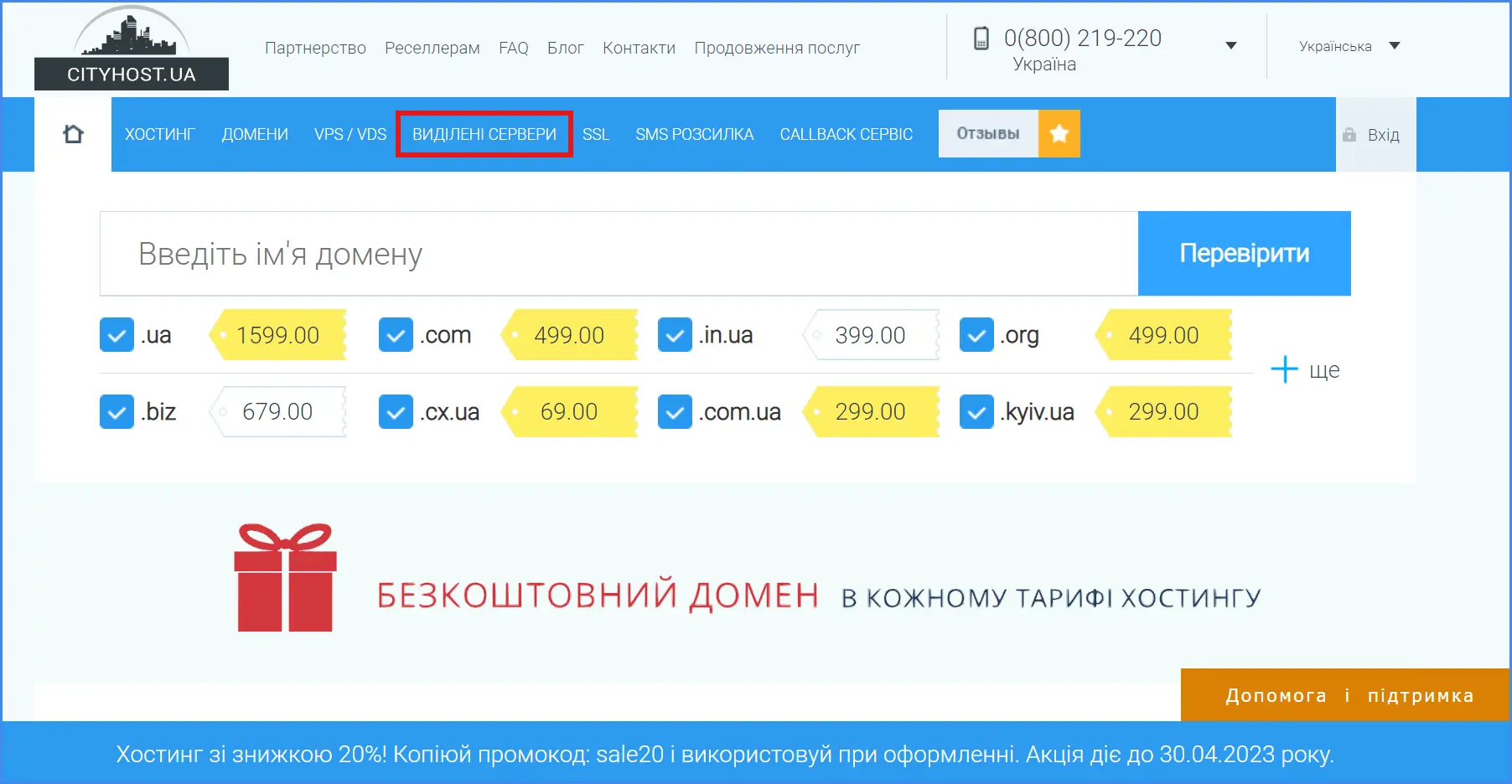This screenshot has width=1512, height=784.
Task: Click the 299.00 price tag for .kyiv.ua
Action: 1163,412
